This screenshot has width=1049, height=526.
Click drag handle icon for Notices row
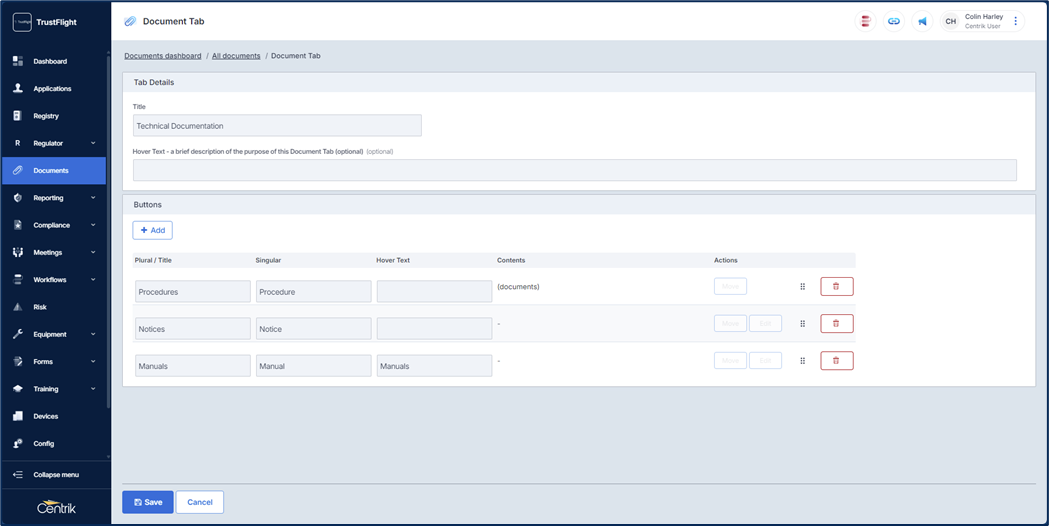click(802, 324)
